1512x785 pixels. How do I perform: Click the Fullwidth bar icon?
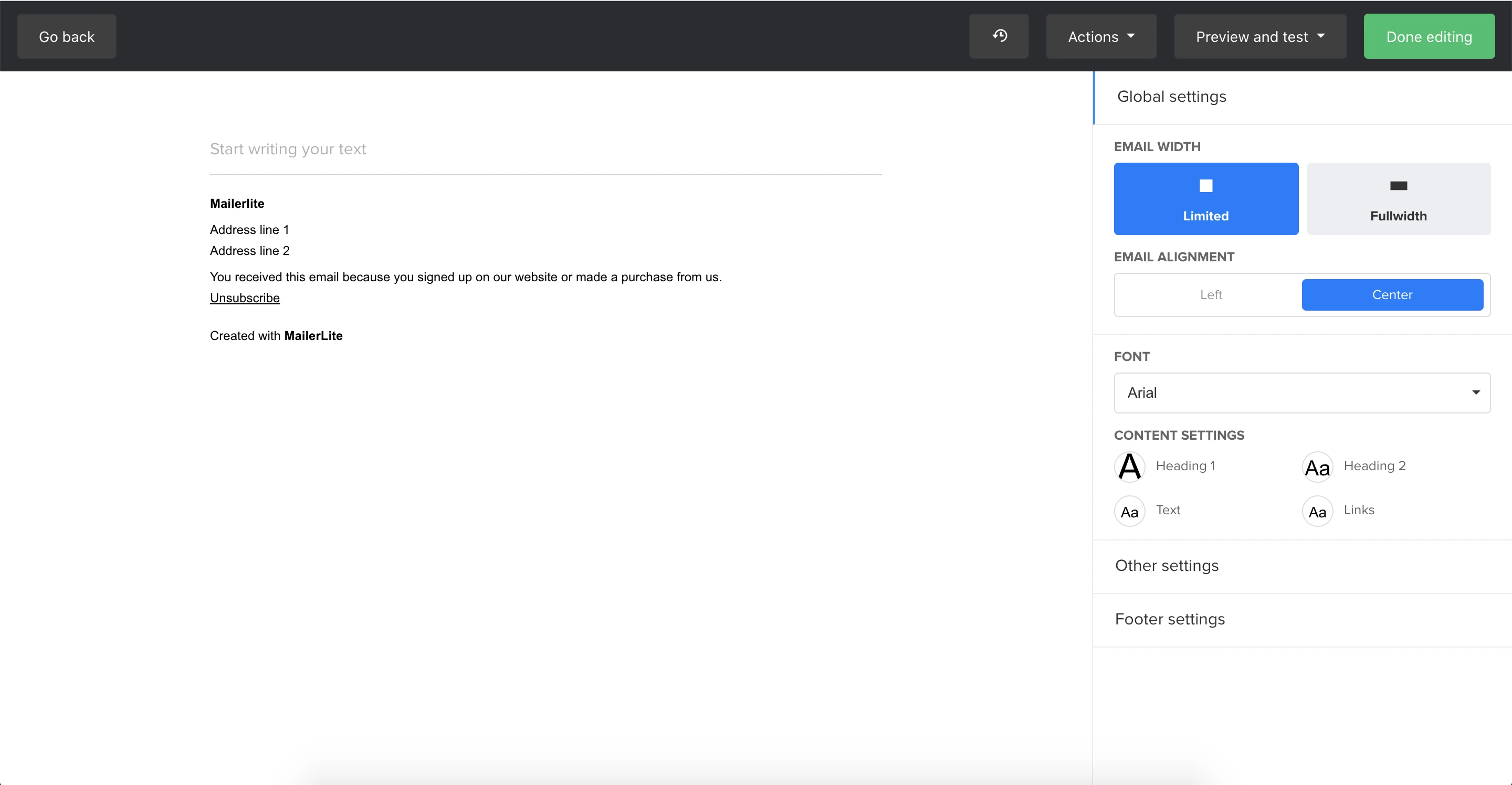click(x=1398, y=186)
